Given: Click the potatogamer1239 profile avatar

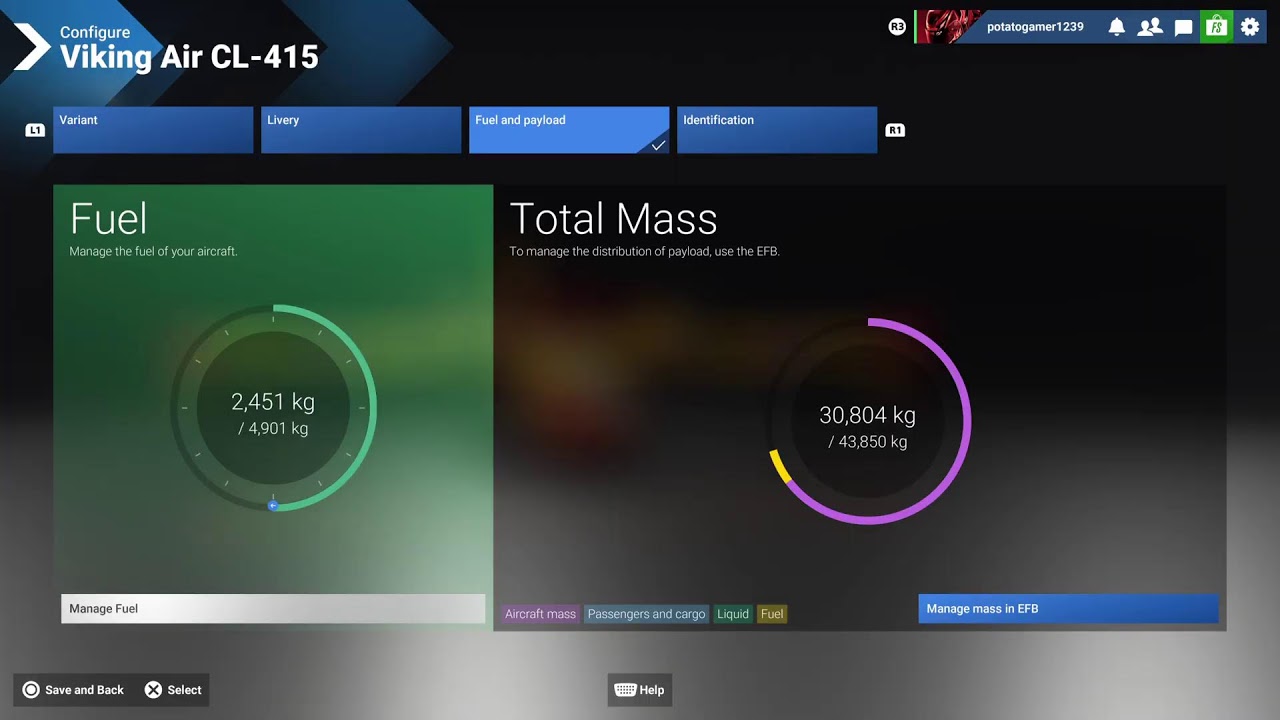Looking at the screenshot, I should pyautogui.click(x=950, y=27).
